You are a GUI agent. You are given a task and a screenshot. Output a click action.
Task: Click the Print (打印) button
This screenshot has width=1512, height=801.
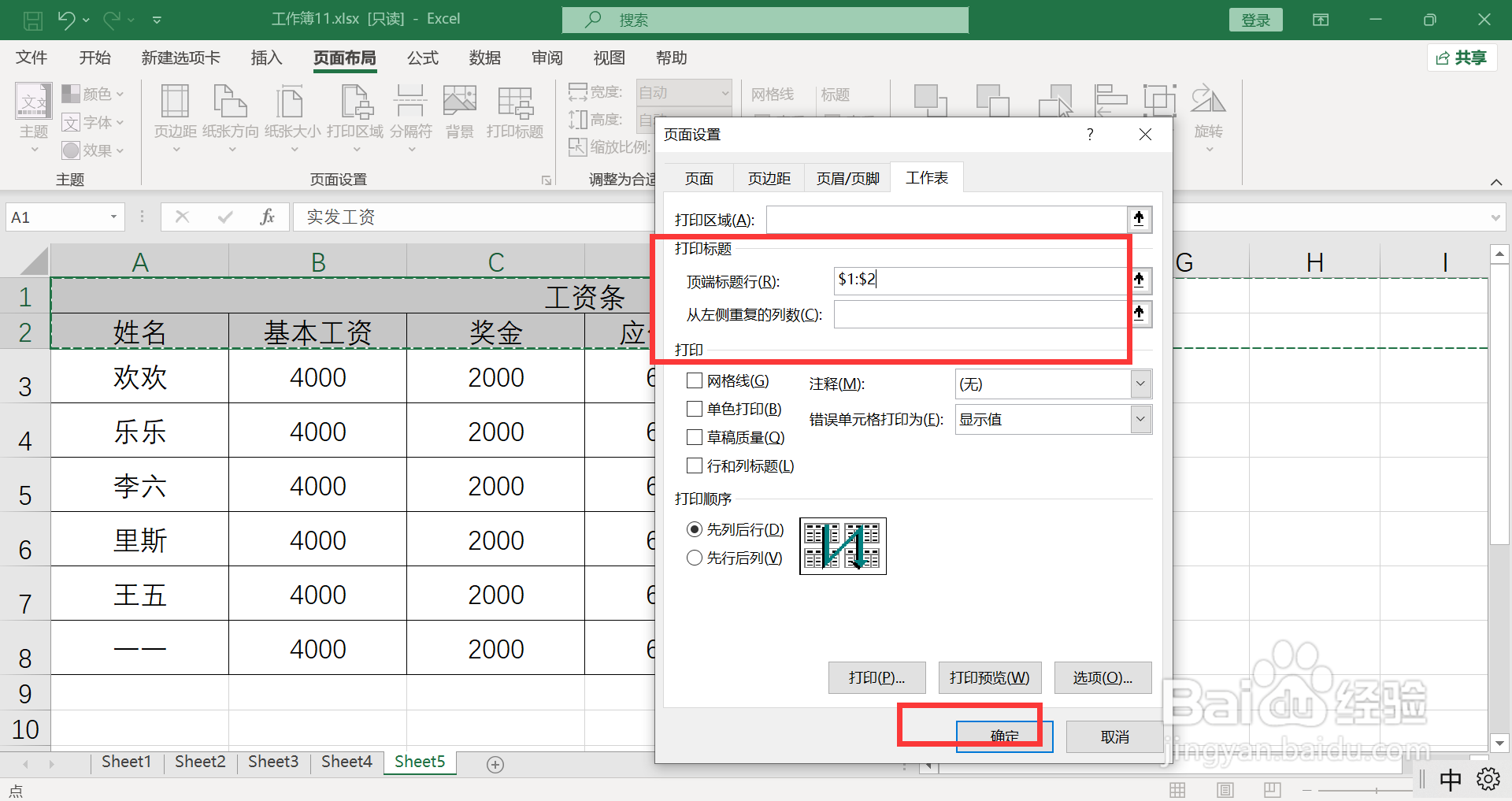pos(876,677)
